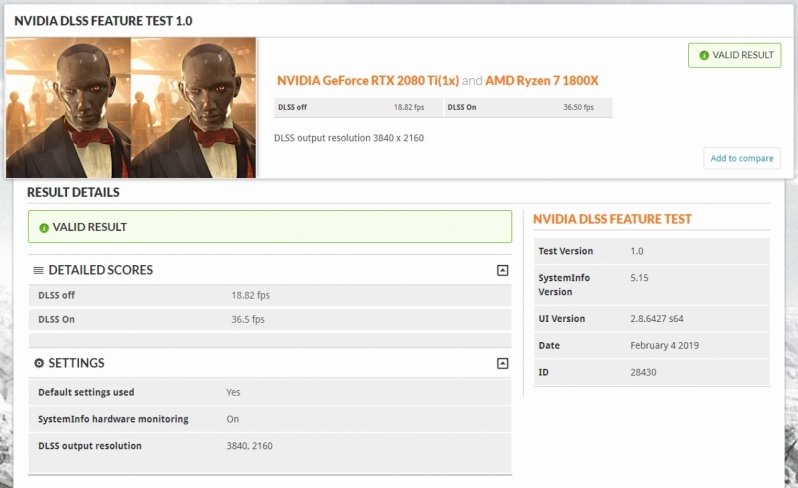This screenshot has width=798, height=488.
Task: Select the Result Details heading
Action: [x=73, y=192]
